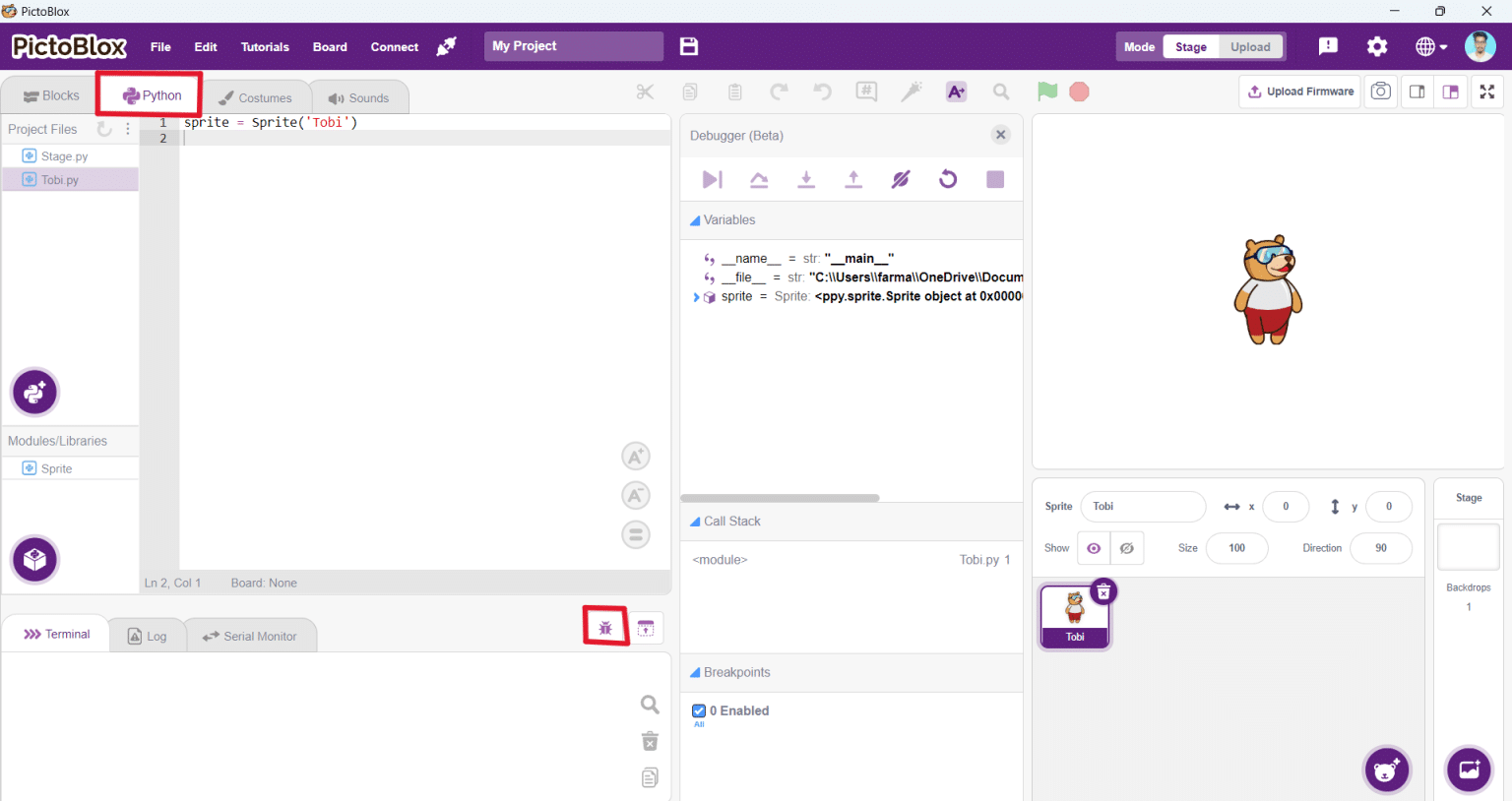Switch mode to Upload
This screenshot has height=801, width=1512.
pyautogui.click(x=1250, y=47)
